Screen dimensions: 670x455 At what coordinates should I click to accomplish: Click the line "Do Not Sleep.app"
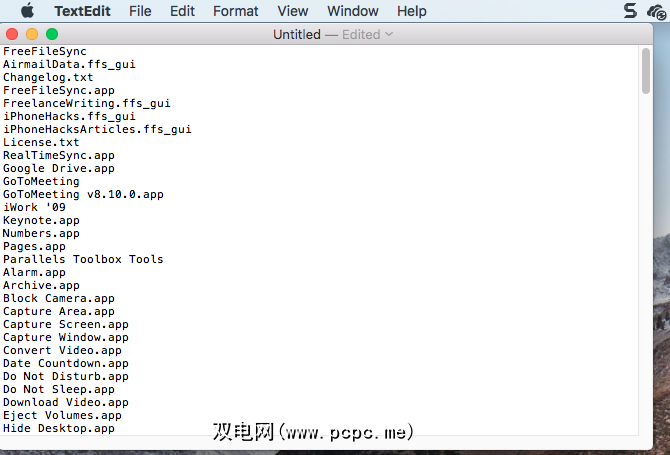[59, 390]
